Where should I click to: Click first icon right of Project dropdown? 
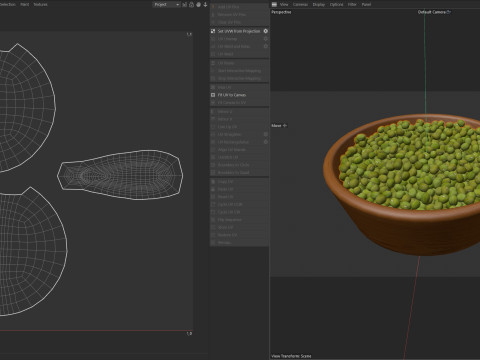coord(185,5)
